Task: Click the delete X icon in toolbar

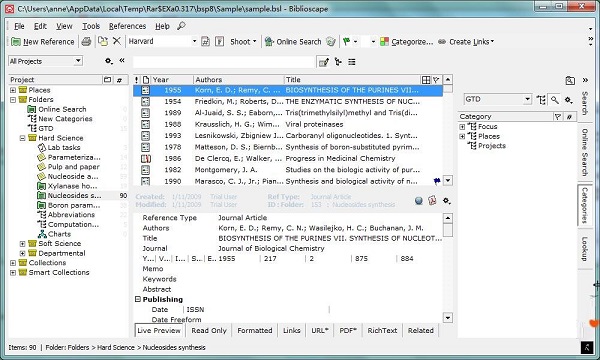Action: (117, 41)
